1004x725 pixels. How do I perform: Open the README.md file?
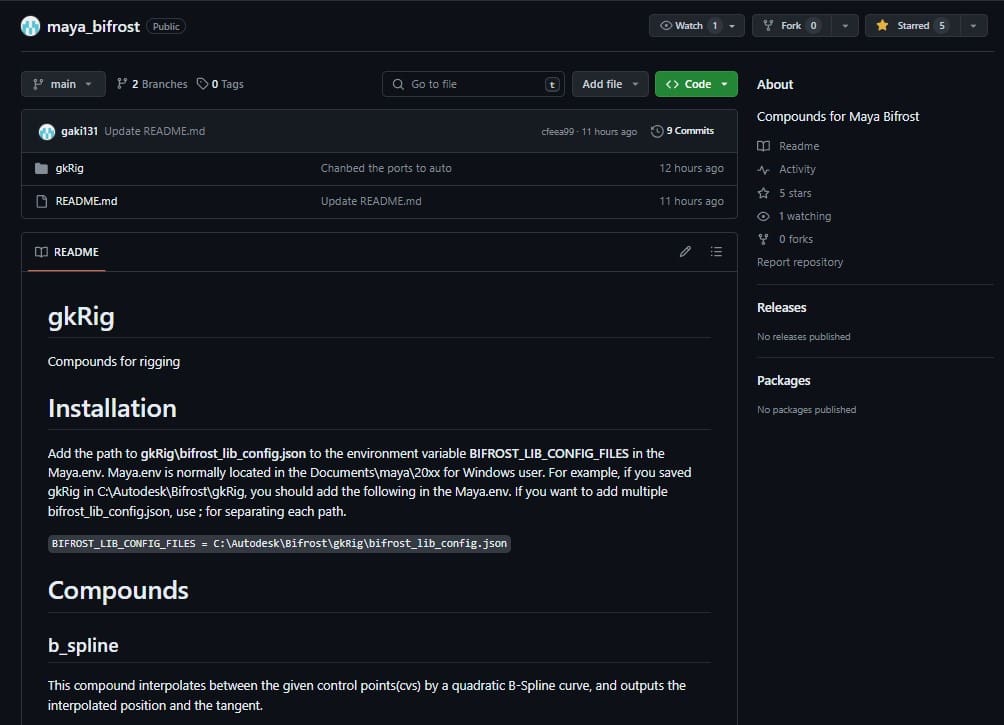tap(86, 201)
